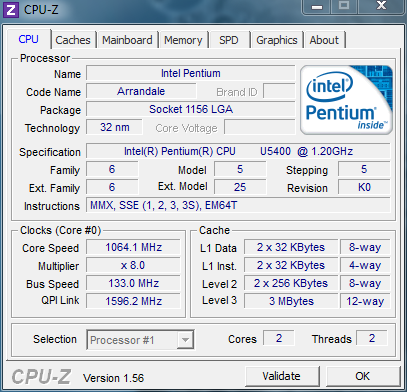This screenshot has height=392, width=407.
Task: Go to the SPD tab
Action: (229, 40)
